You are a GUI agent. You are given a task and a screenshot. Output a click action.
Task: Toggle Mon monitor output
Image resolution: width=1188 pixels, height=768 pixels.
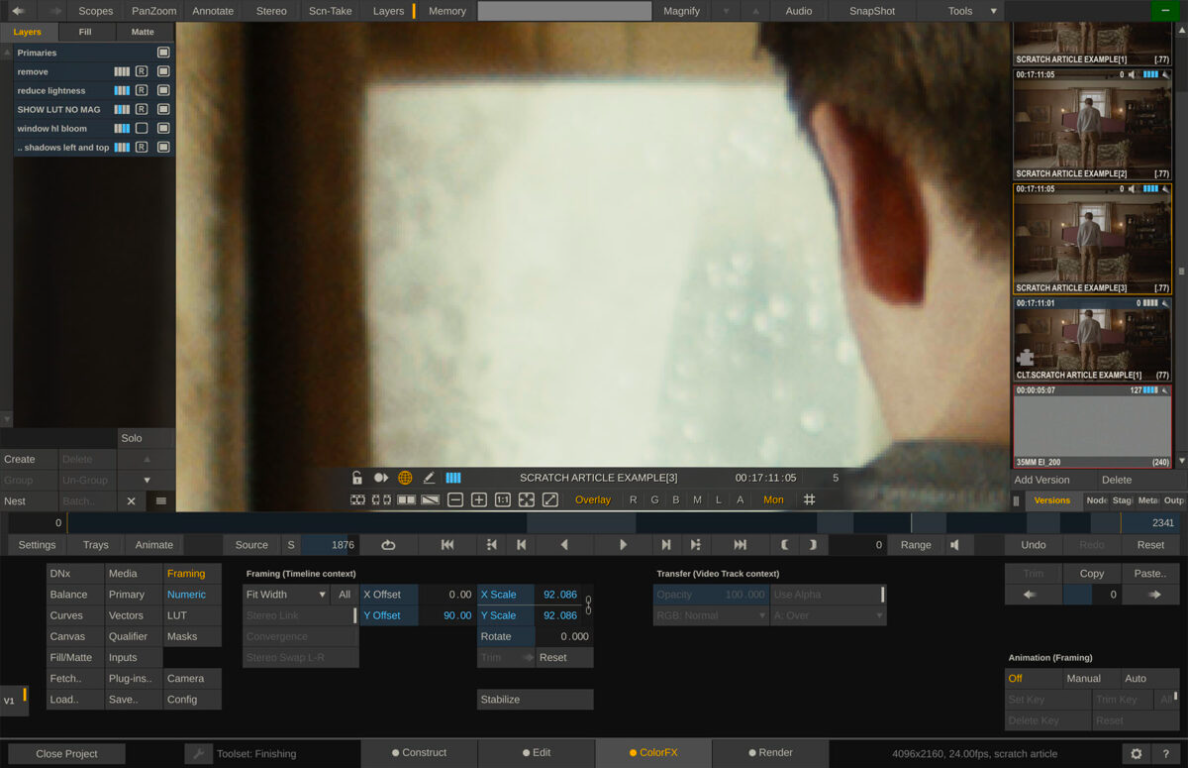tap(774, 500)
